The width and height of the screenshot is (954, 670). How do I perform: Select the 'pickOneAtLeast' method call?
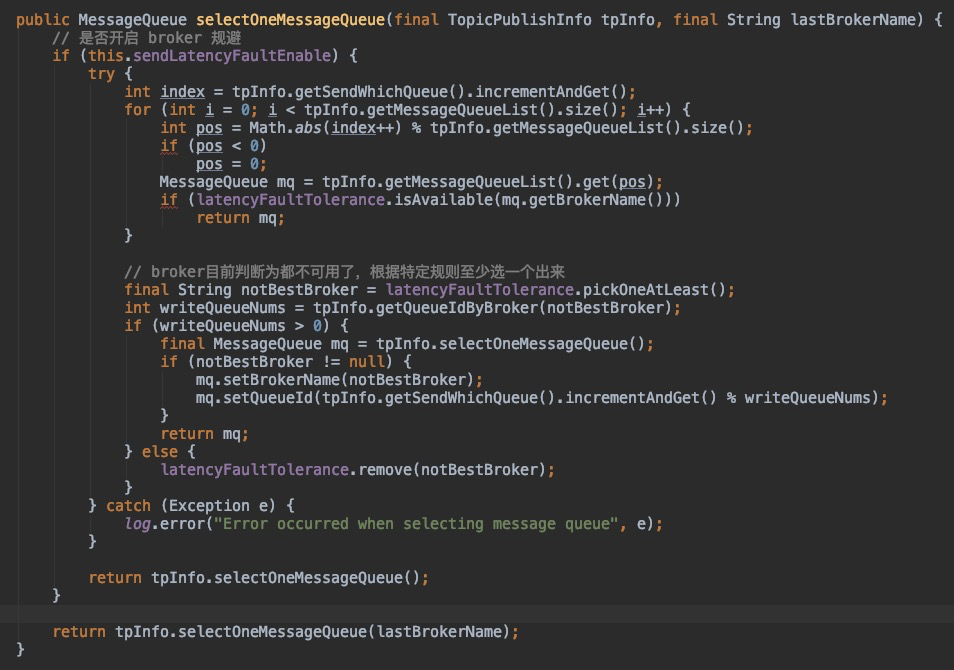[646, 290]
